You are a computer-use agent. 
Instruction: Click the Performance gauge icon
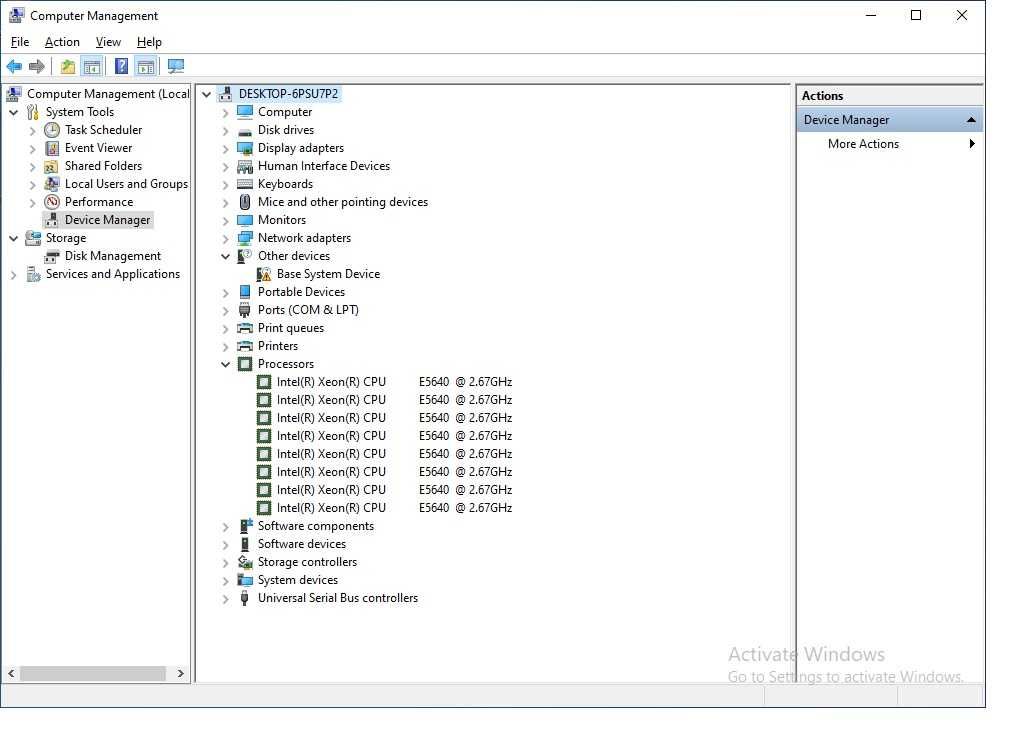52,202
